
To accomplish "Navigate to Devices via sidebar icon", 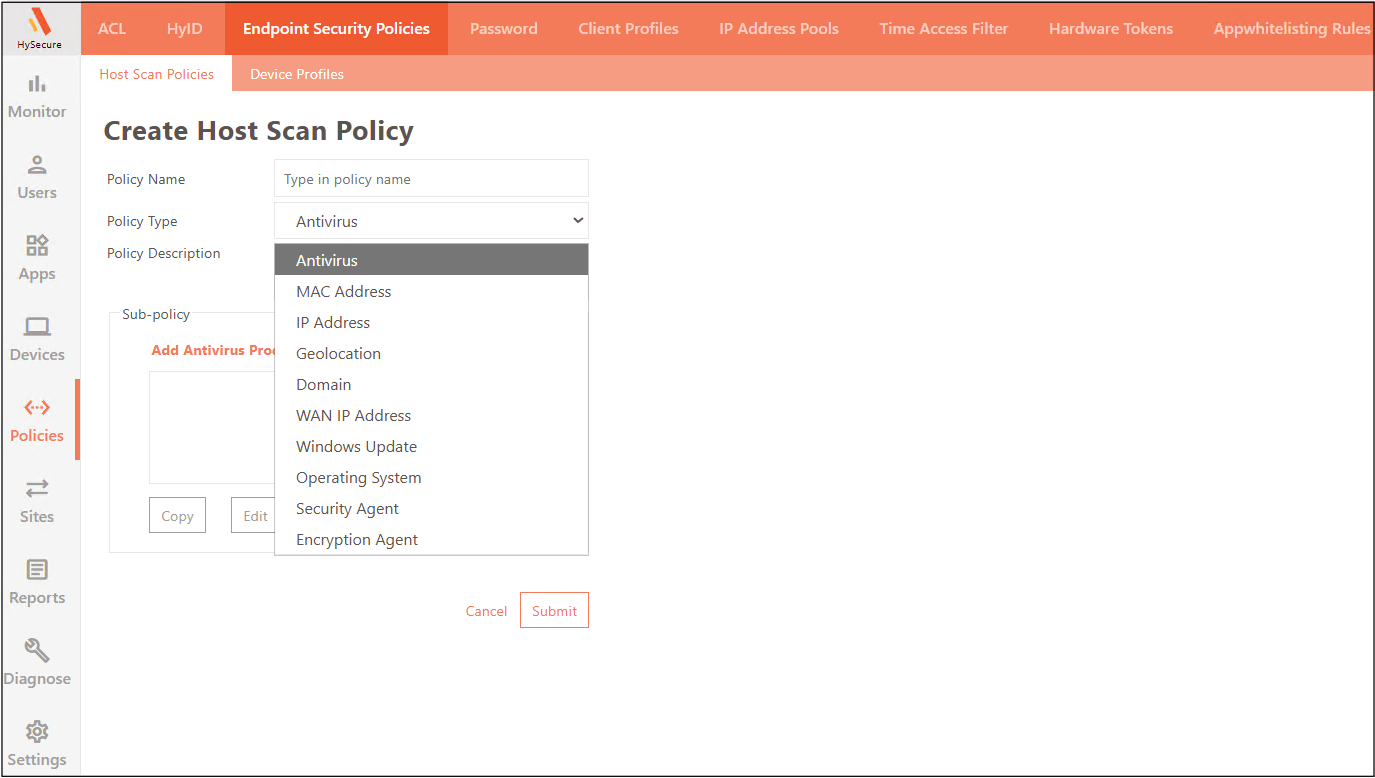I will coord(37,338).
